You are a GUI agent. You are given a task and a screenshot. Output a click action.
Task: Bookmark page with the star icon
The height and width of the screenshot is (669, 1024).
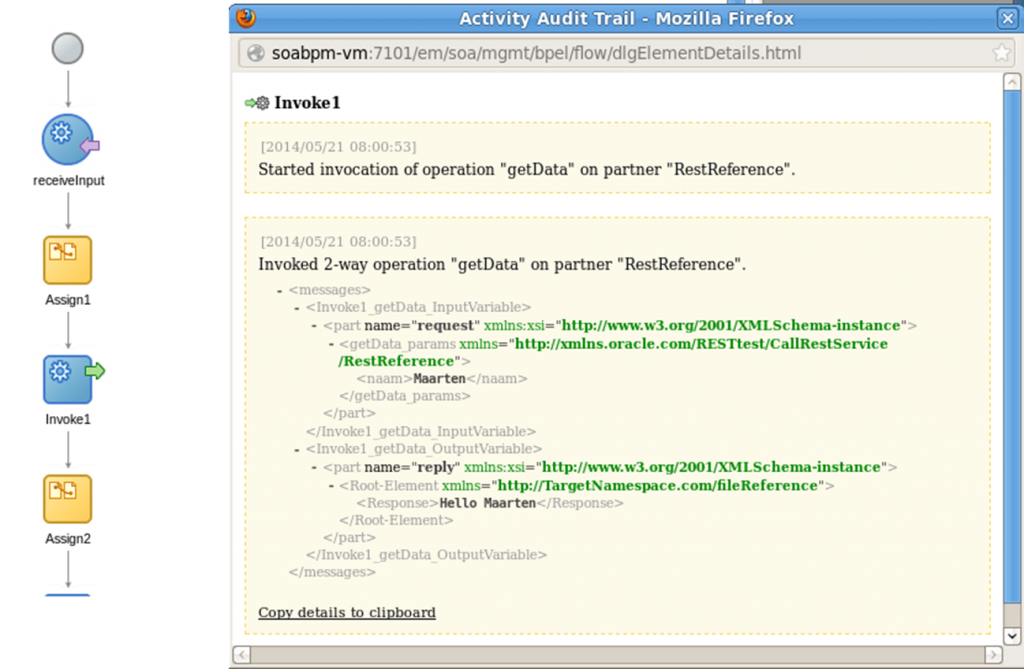pyautogui.click(x=1001, y=53)
